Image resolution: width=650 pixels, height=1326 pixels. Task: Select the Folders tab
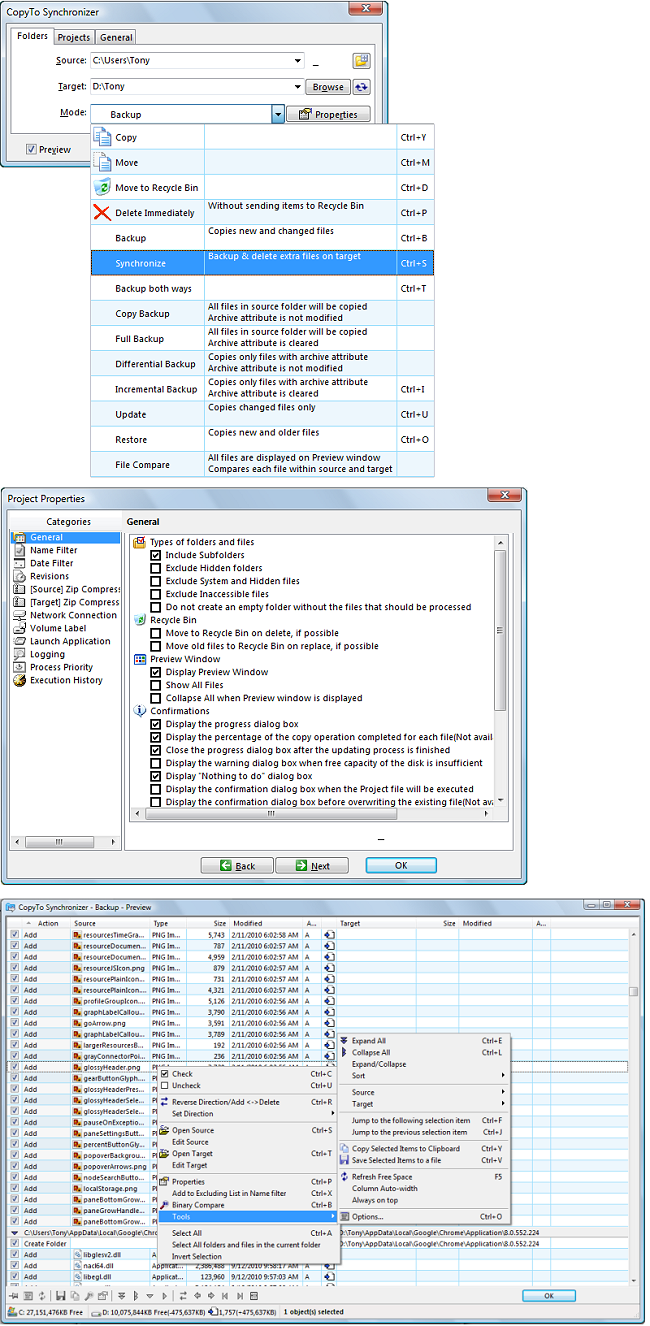(32, 36)
